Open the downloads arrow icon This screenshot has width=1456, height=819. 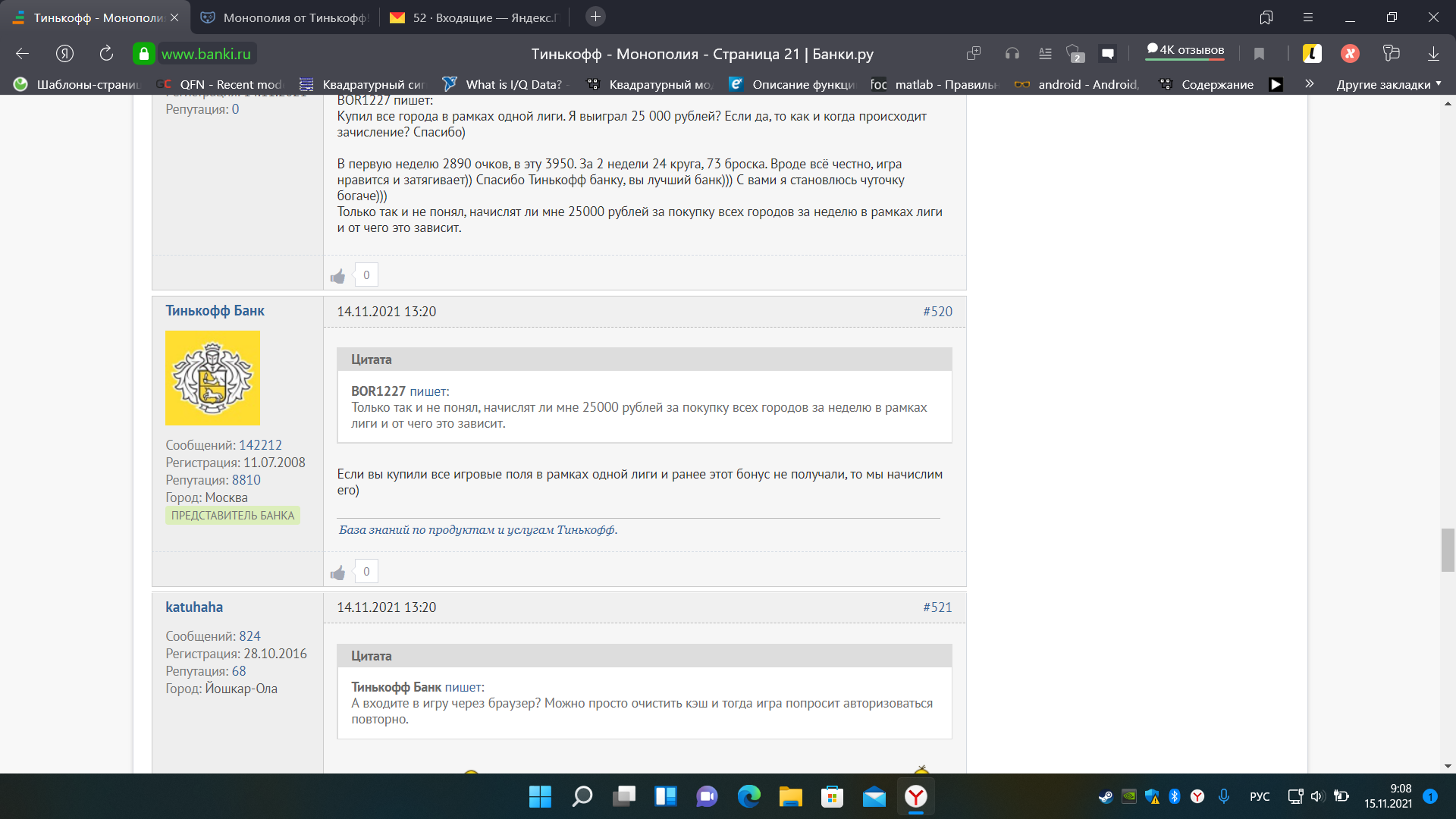click(1433, 53)
